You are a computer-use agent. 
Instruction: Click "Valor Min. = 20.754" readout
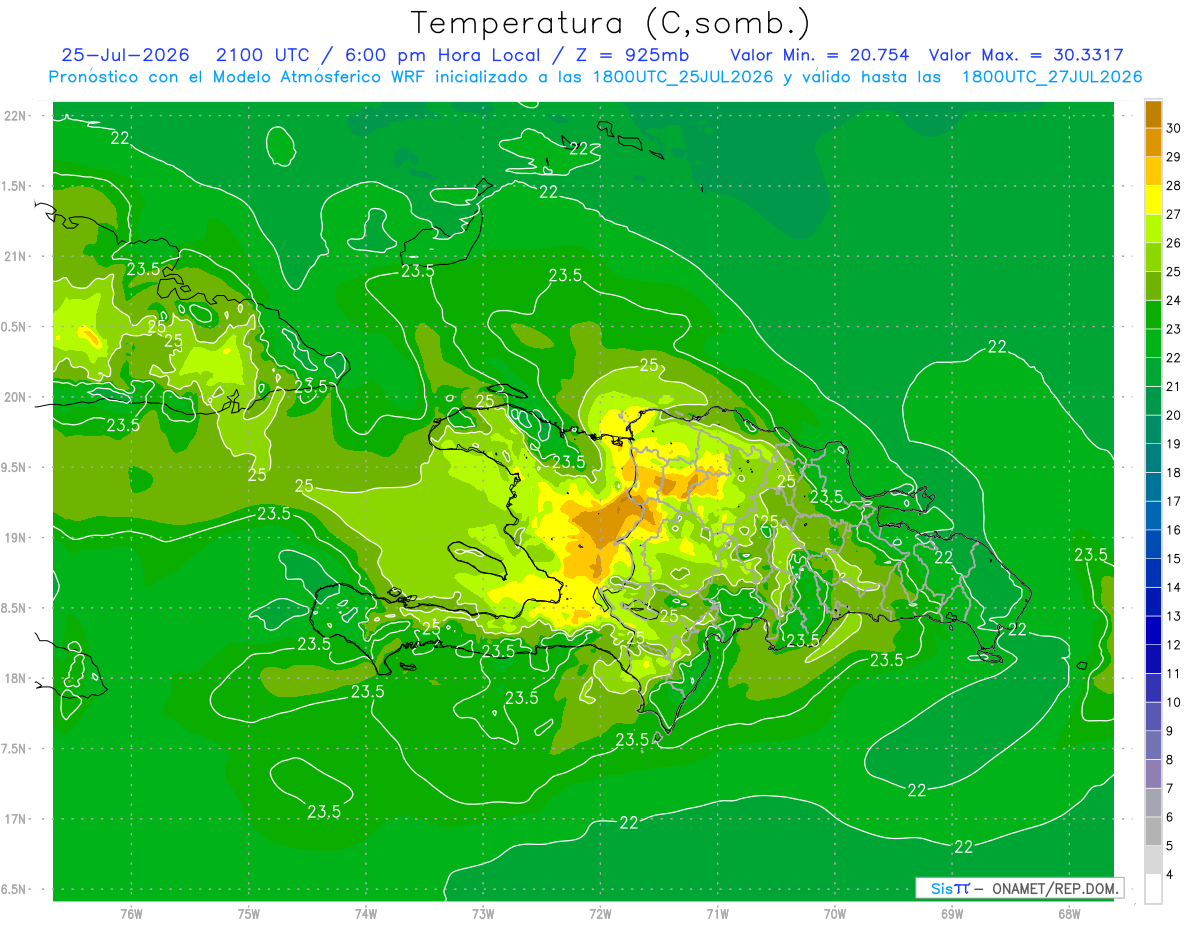coord(820,55)
